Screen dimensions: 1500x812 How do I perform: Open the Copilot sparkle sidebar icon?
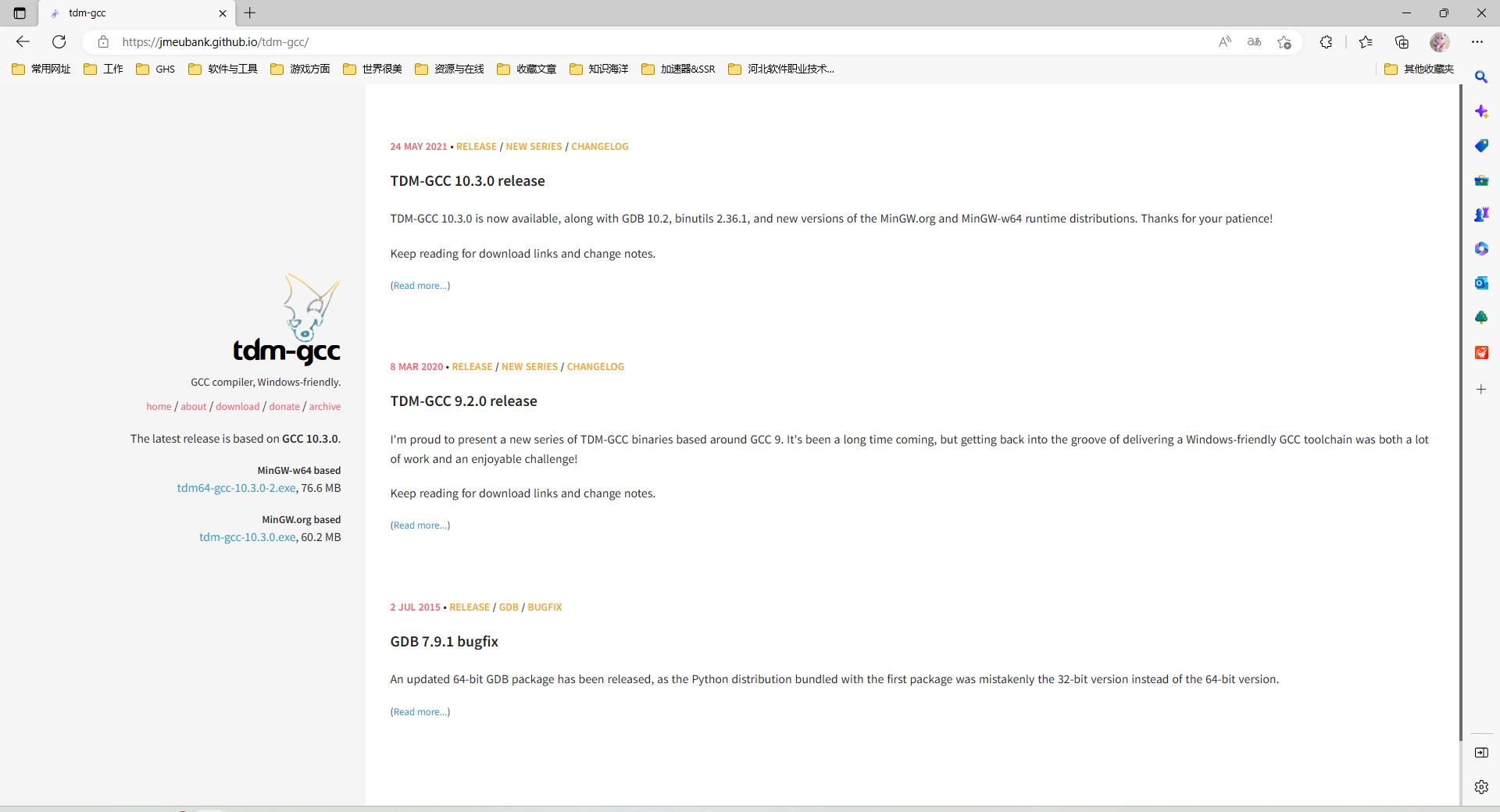coord(1481,112)
